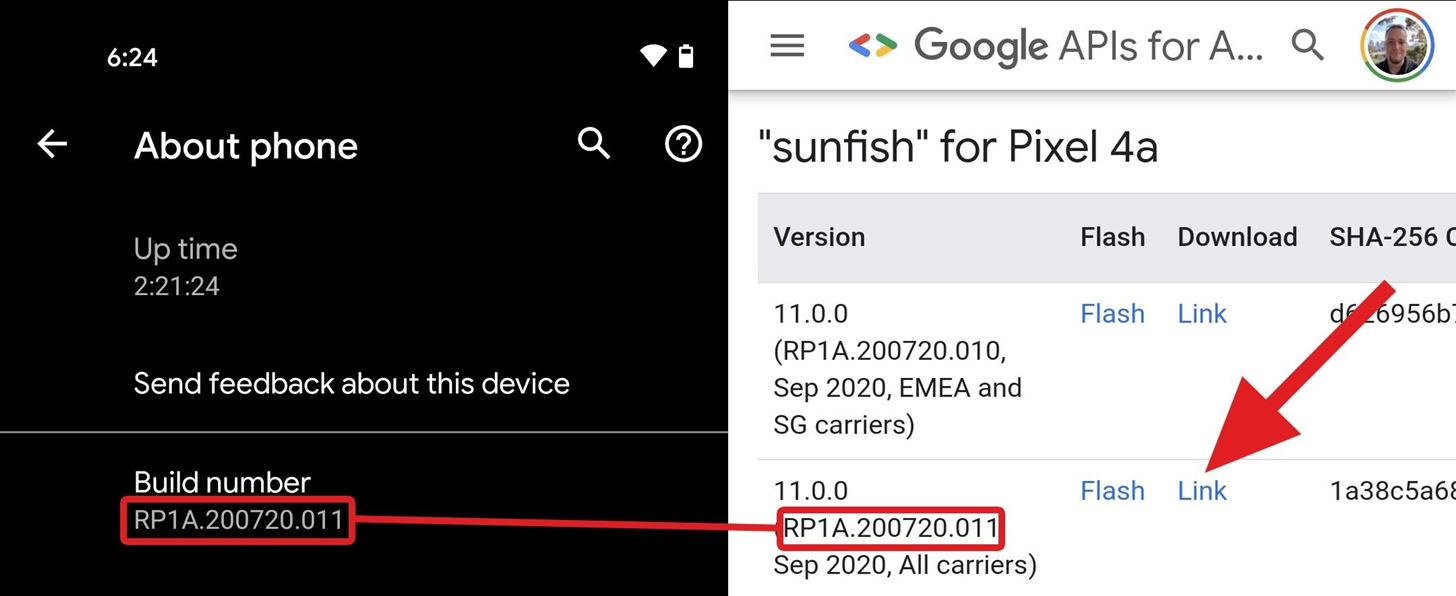Click the "sunfish" for Pixel 4a heading
Viewport: 1456px width, 596px height.
pyautogui.click(x=958, y=148)
